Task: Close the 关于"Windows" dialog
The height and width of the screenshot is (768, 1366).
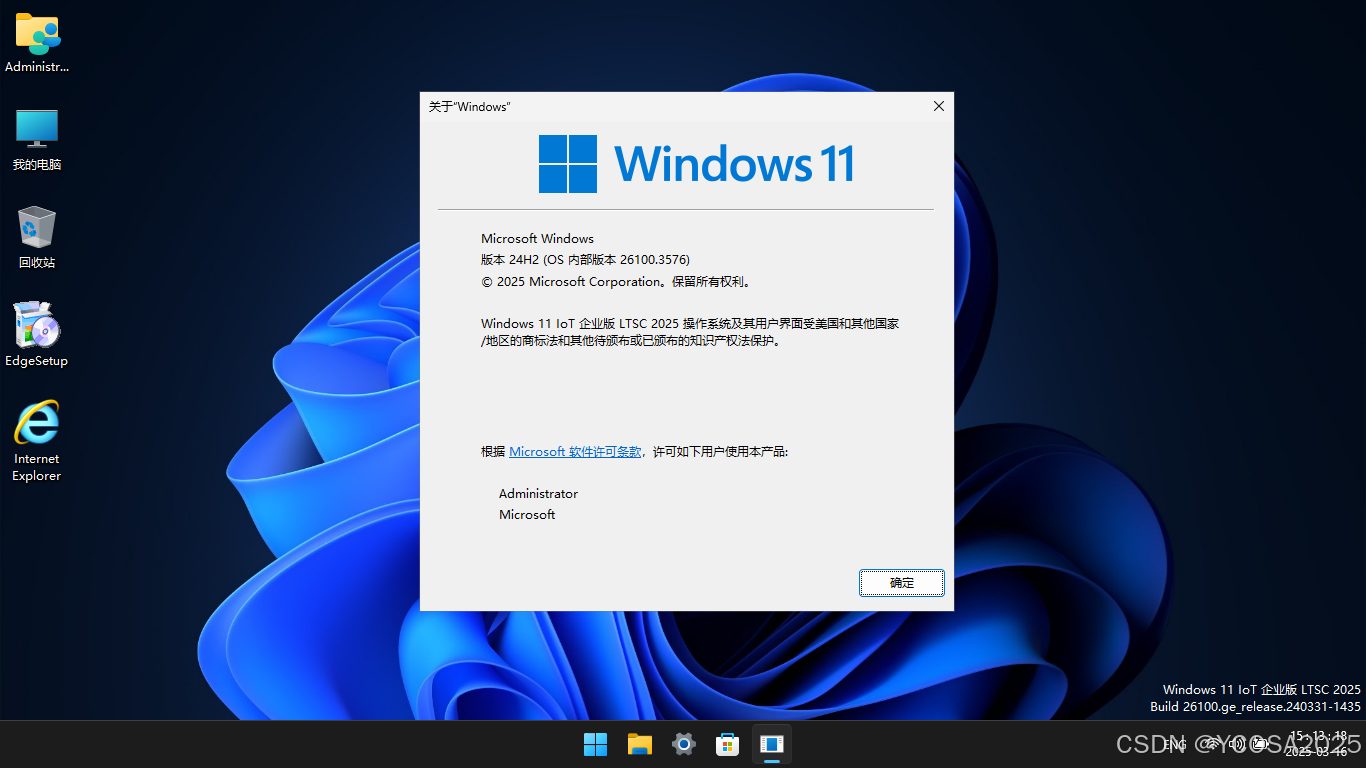Action: point(938,106)
